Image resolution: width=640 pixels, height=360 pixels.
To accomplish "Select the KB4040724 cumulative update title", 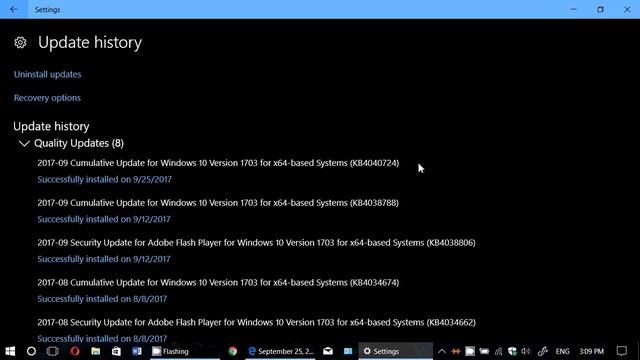I will coord(218,163).
